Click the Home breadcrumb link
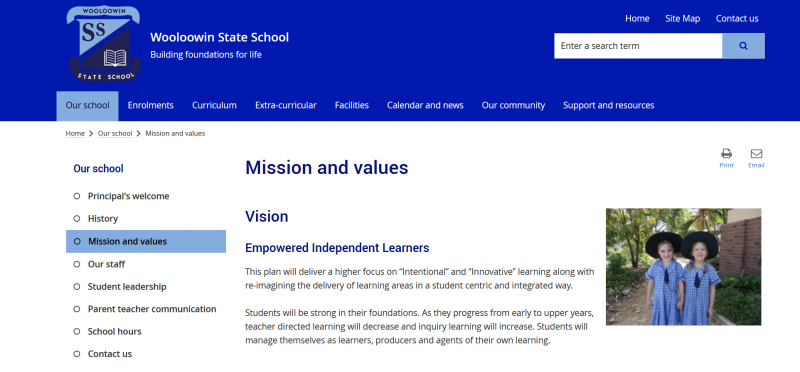Viewport: 800px width, 372px height. tap(75, 134)
